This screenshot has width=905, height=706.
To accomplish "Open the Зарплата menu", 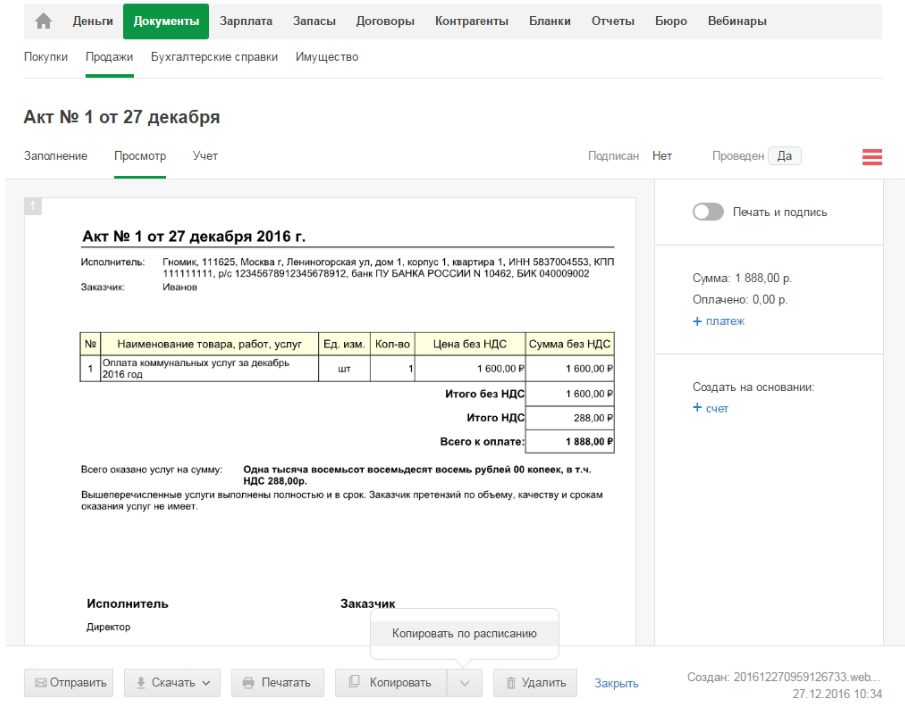I will coord(246,21).
